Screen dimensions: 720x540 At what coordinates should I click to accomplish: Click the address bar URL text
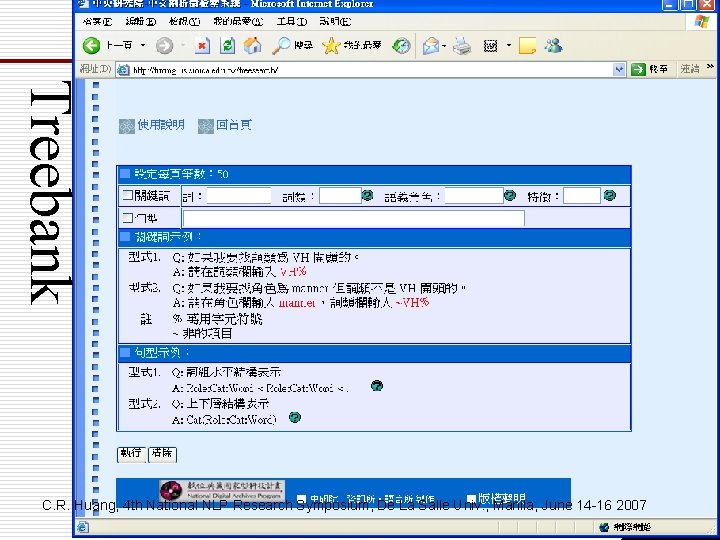click(x=205, y=70)
